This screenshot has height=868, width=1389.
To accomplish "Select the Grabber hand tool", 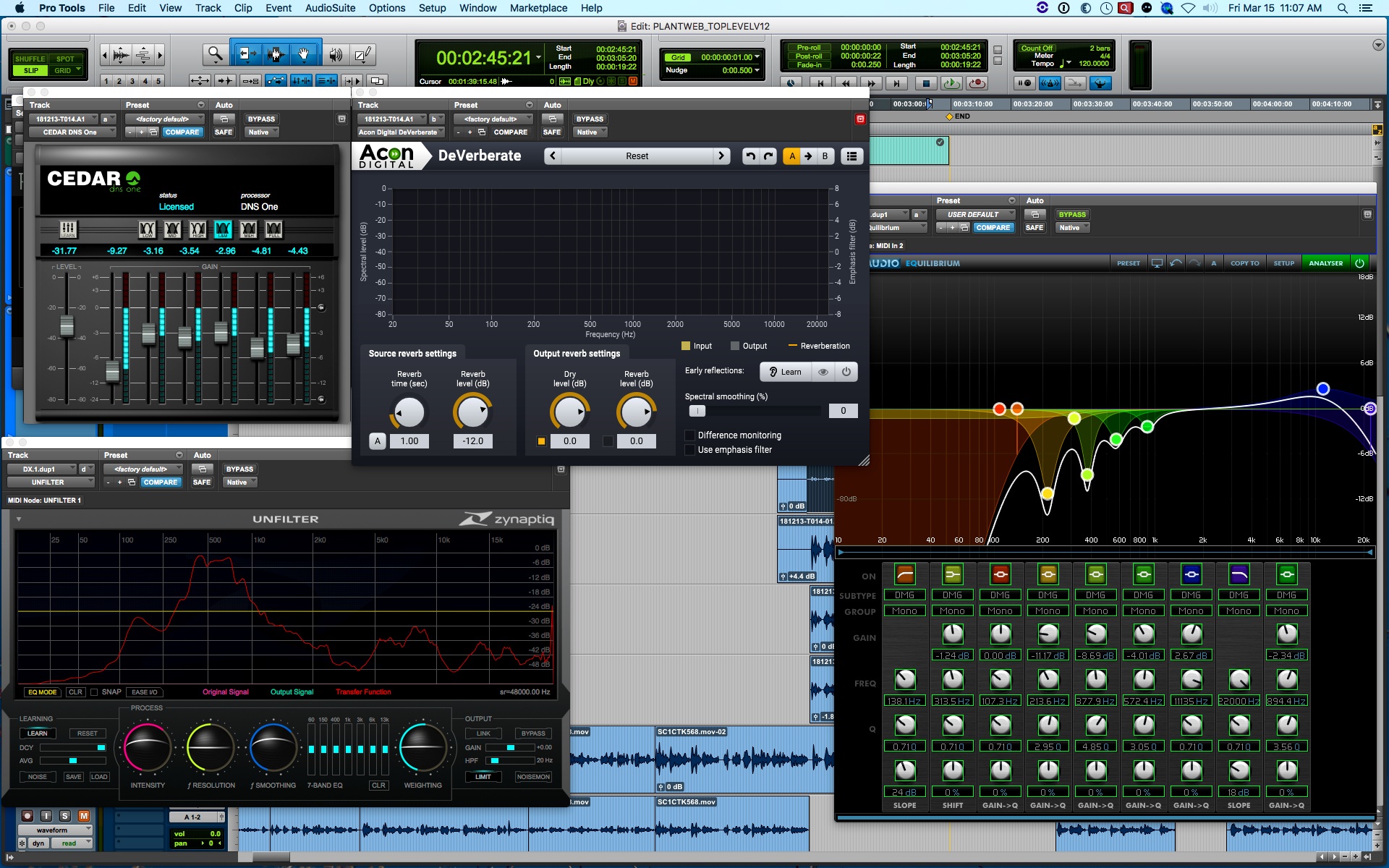I will 305,54.
